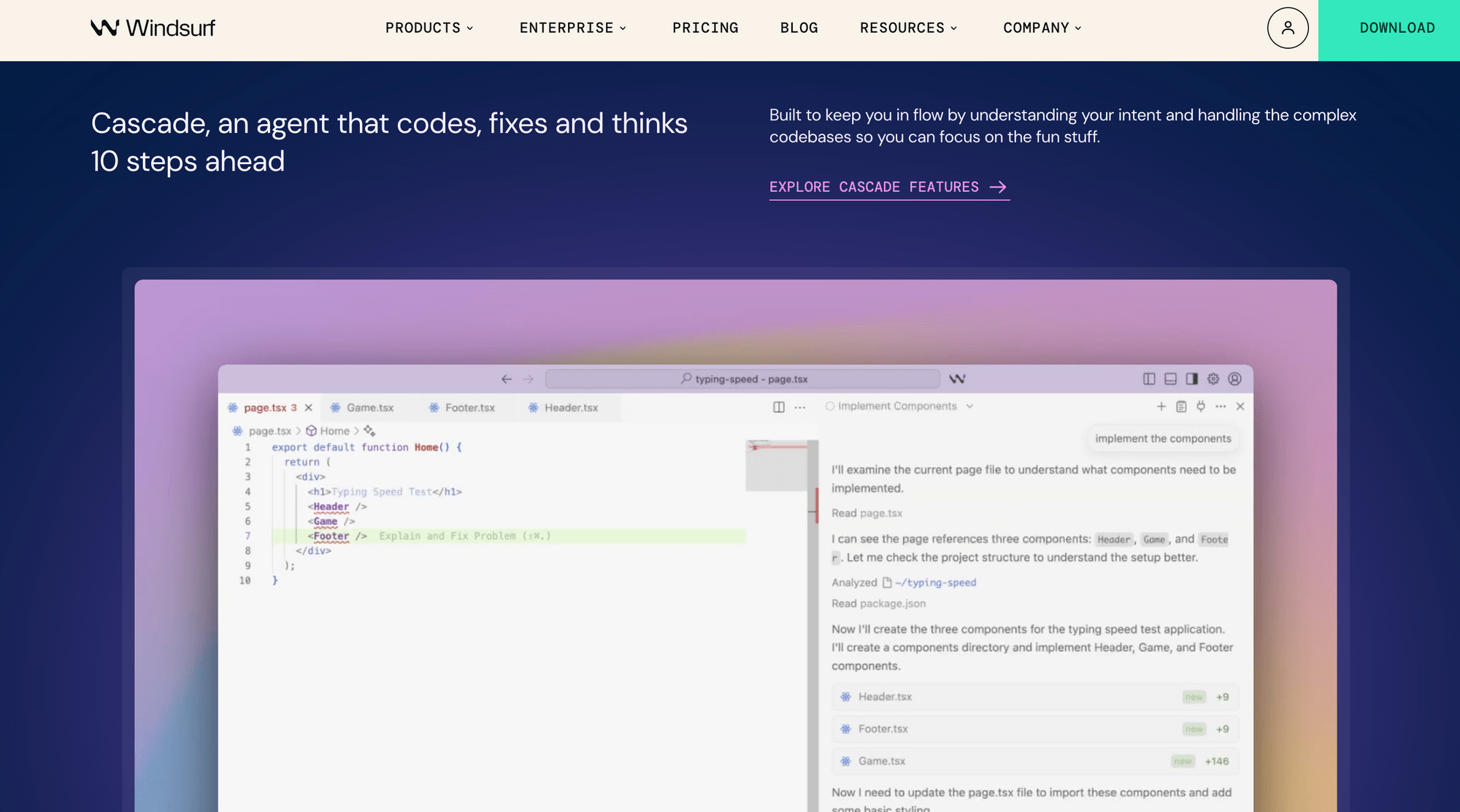
Task: Click the Download button
Action: 1396,28
